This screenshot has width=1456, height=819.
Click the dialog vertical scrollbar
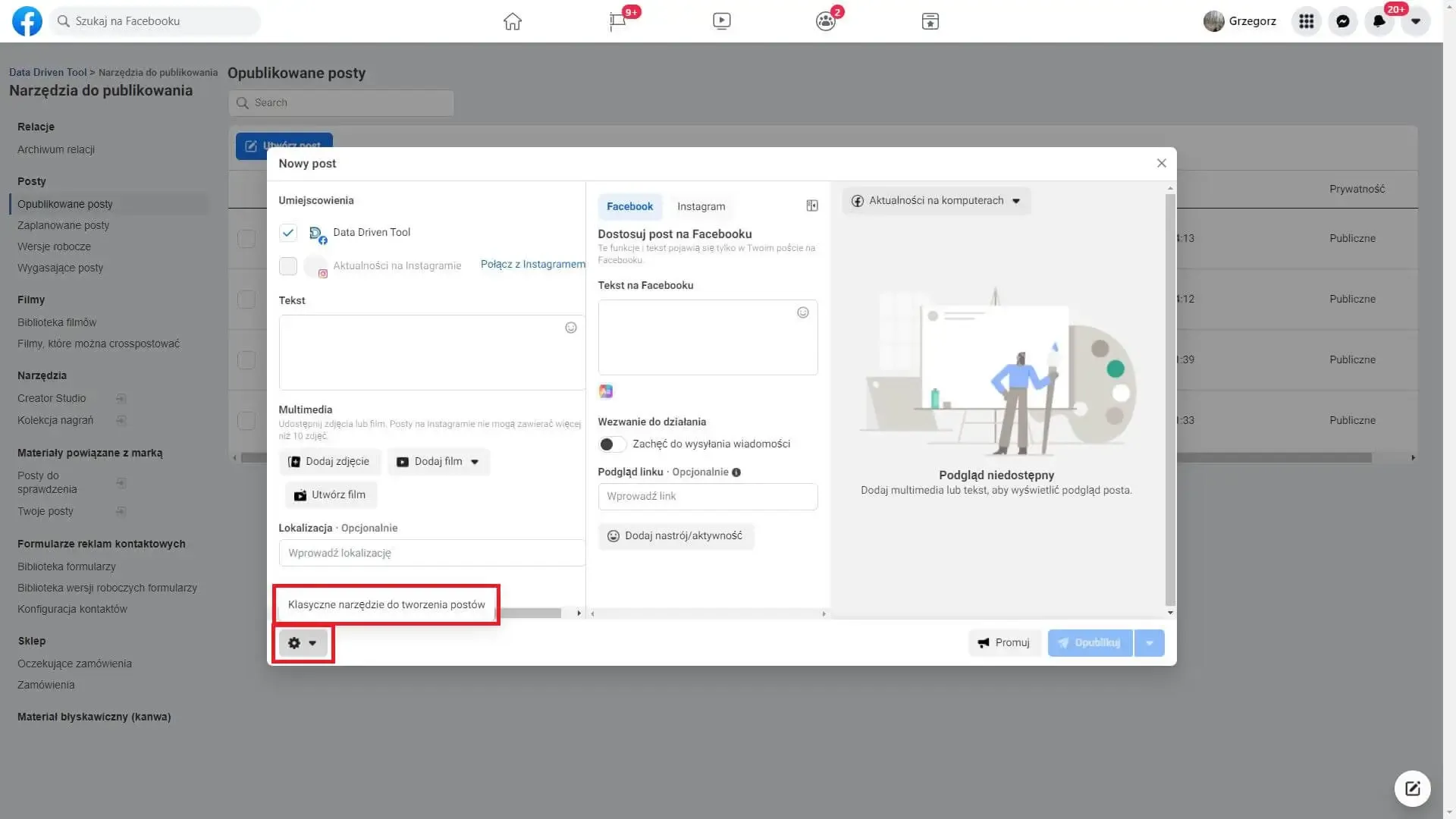coord(1170,400)
